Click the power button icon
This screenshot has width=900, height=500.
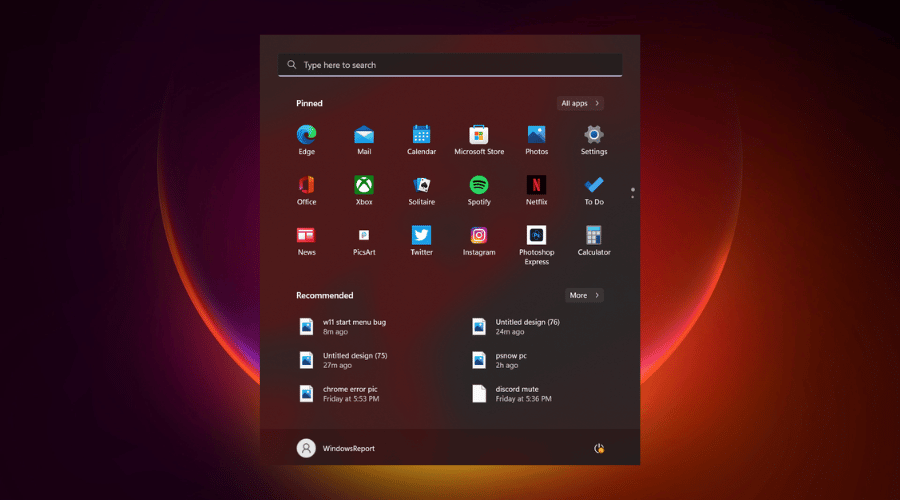(x=599, y=448)
